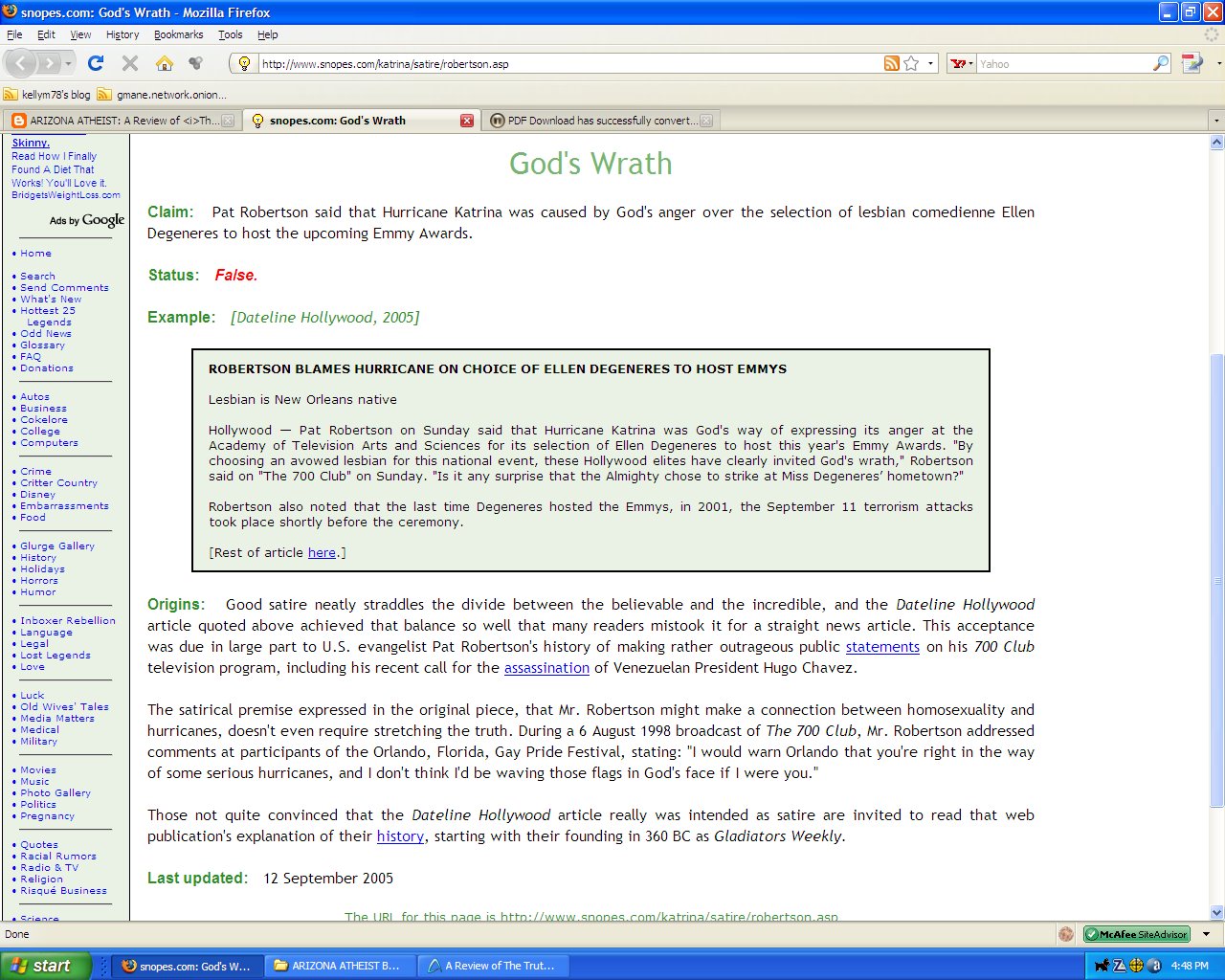Click into the Yahoo search field
The image size is (1225, 980).
click(1064, 64)
